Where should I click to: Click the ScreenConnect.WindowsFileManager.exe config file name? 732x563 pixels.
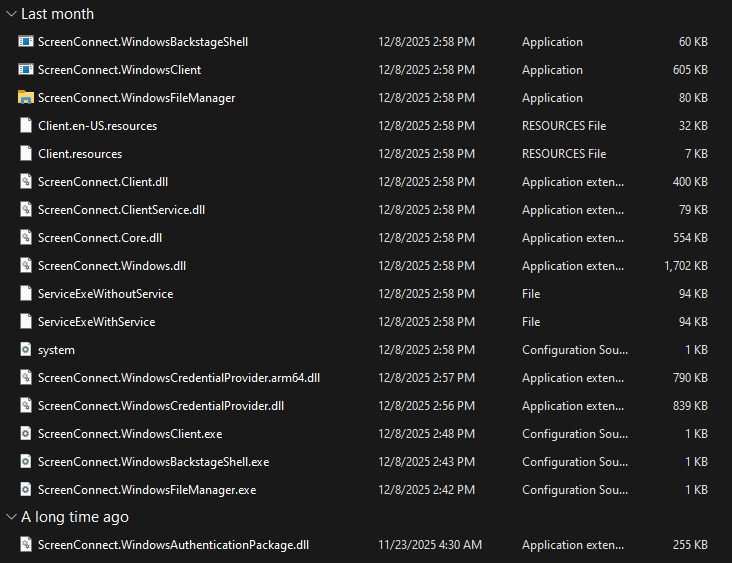147,490
